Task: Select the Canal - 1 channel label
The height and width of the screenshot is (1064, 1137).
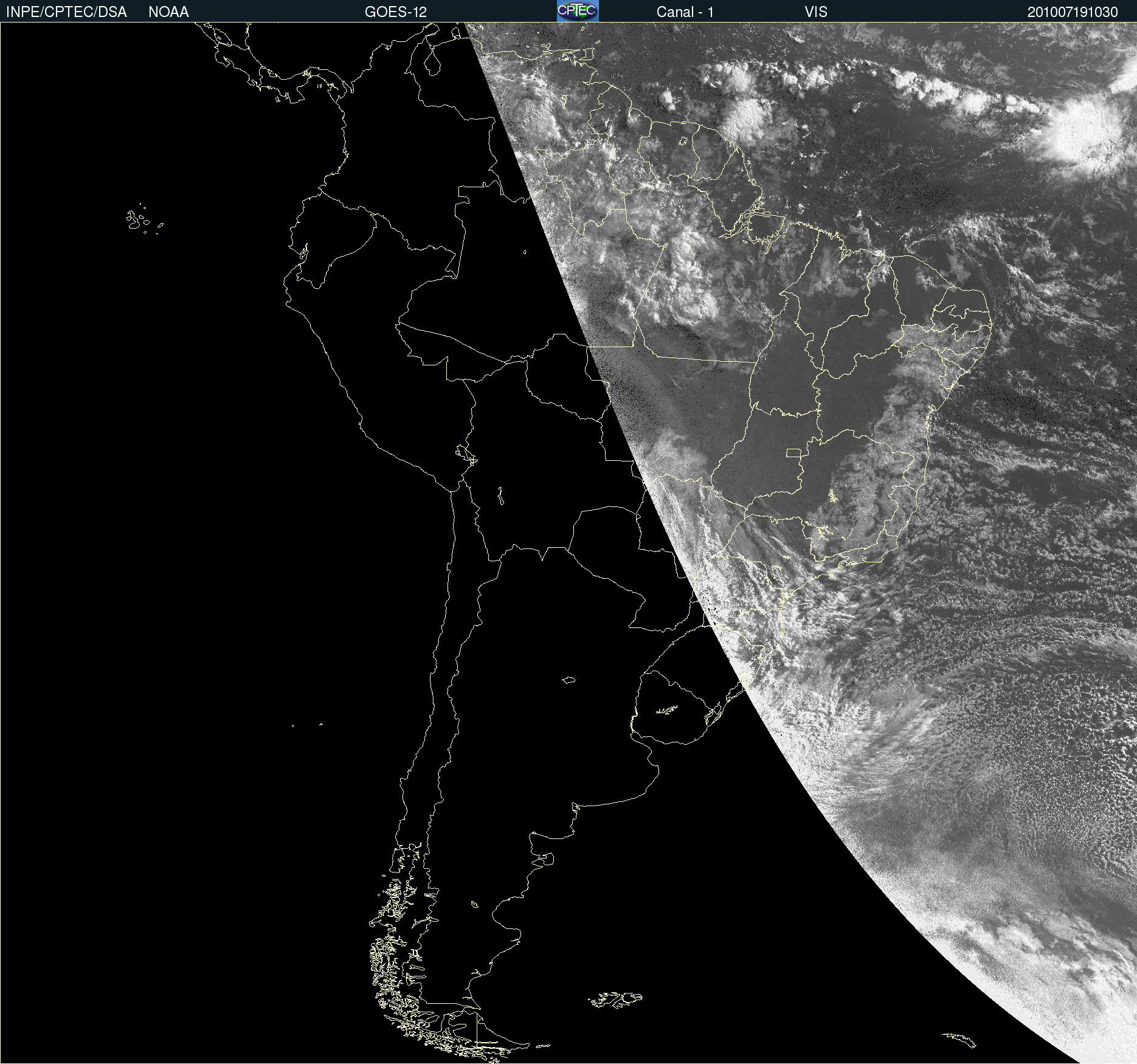Action: tap(685, 12)
